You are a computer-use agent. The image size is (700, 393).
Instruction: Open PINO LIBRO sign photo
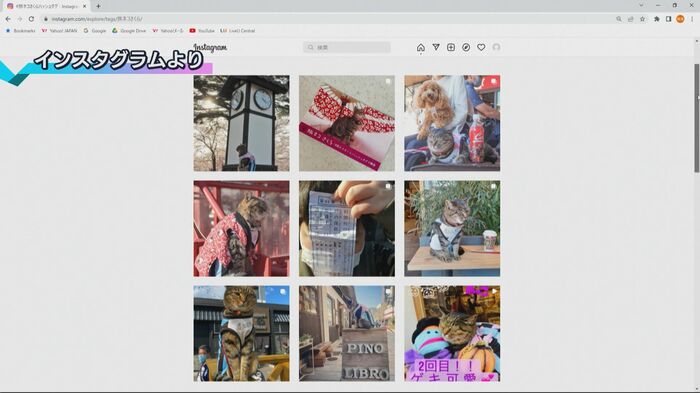click(x=347, y=334)
